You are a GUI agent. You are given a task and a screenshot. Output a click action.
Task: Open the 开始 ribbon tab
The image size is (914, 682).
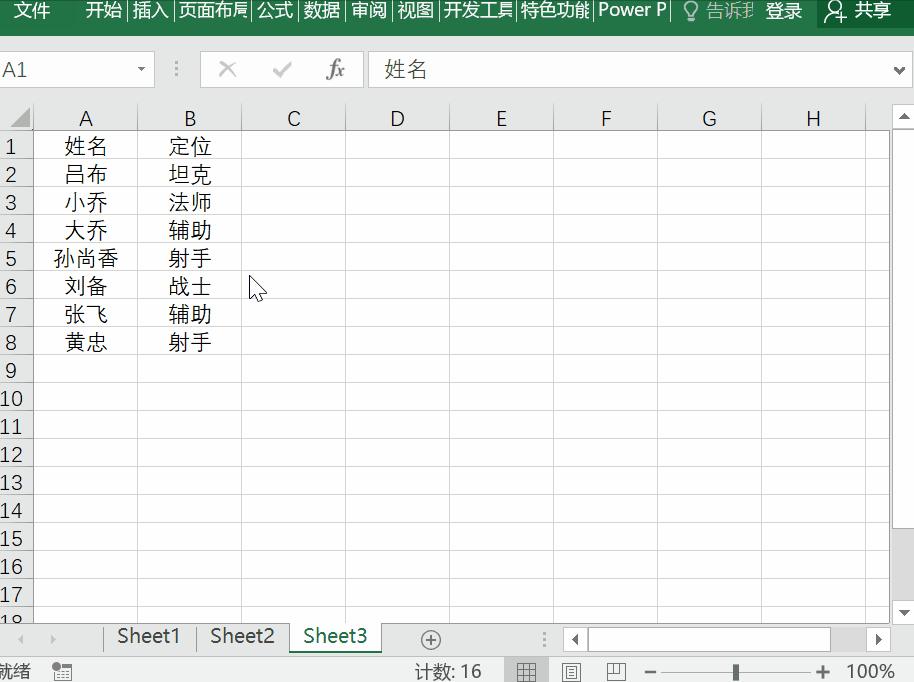103,10
